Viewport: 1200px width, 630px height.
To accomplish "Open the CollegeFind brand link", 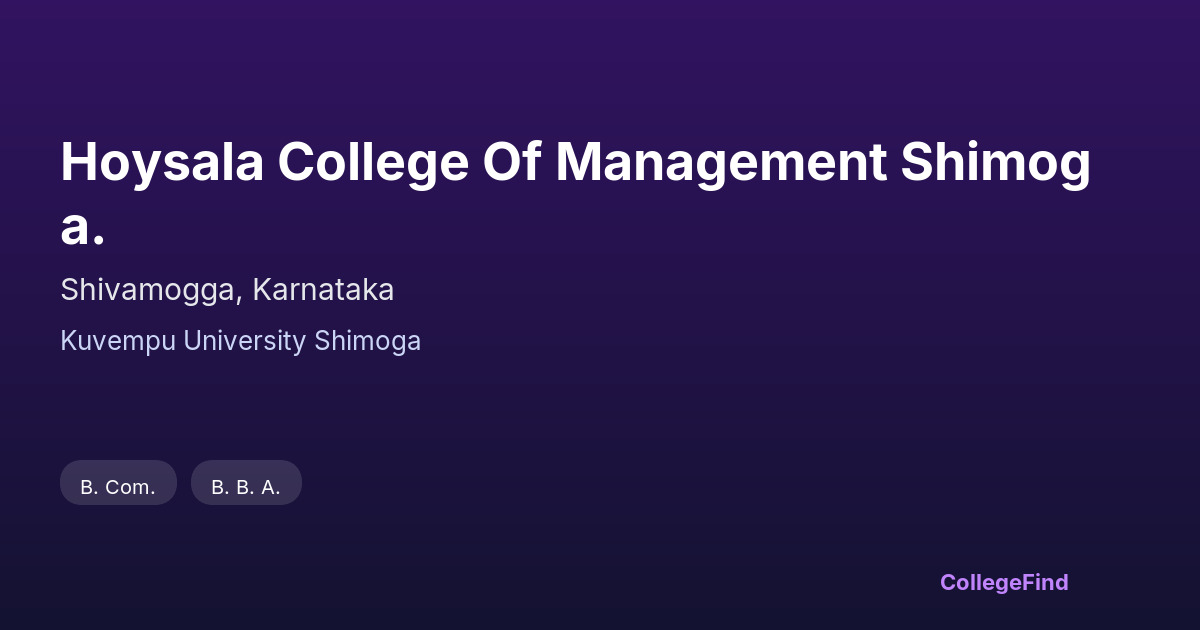I will coord(1003,582).
